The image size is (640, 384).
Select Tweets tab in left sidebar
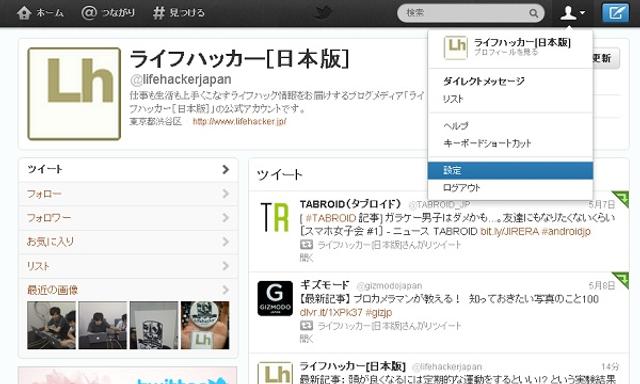click(x=128, y=169)
